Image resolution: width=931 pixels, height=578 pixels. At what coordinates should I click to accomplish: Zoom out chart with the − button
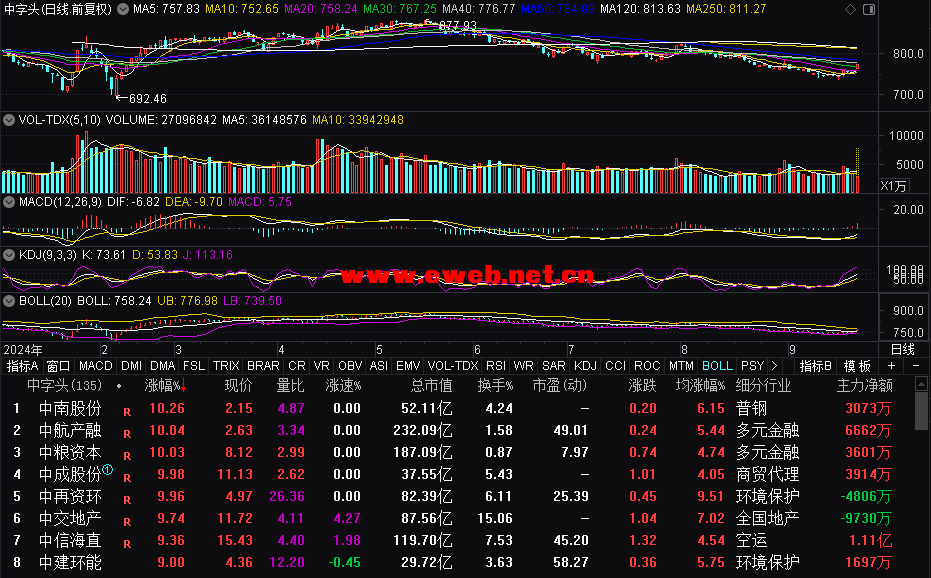[916, 366]
